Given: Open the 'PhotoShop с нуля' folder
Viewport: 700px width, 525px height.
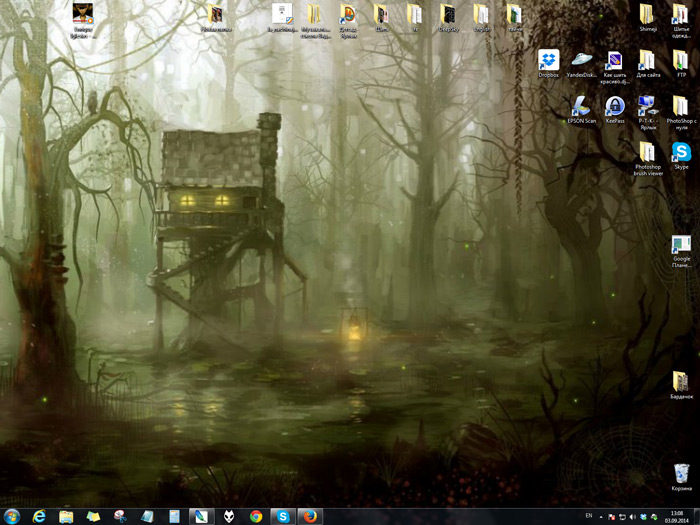Looking at the screenshot, I should (681, 112).
